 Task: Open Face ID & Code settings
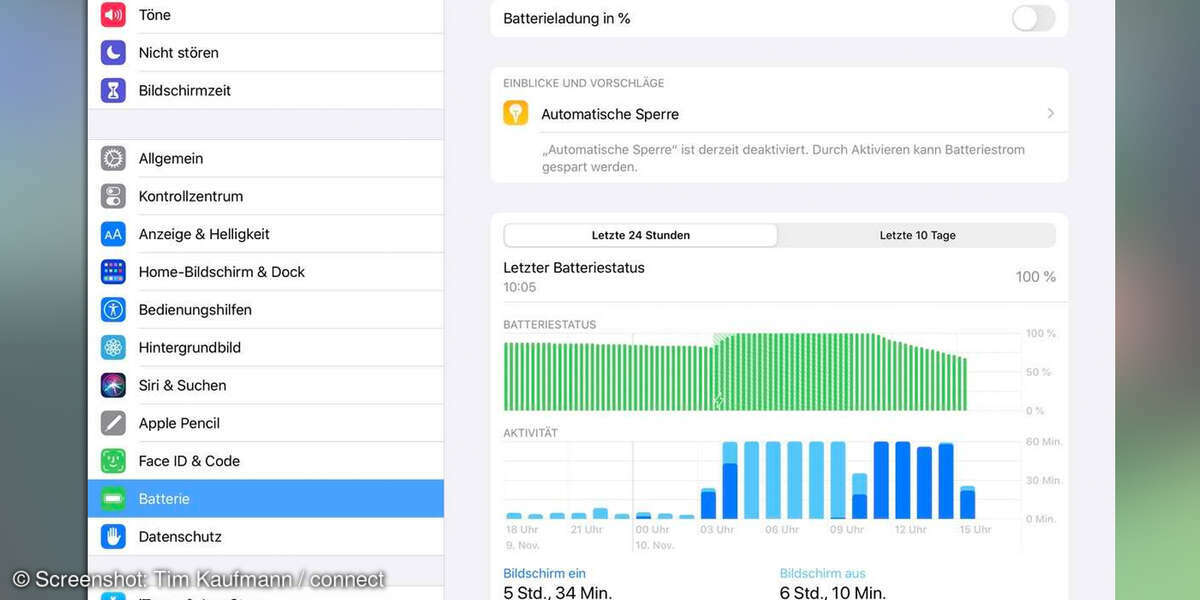[x=266, y=461]
